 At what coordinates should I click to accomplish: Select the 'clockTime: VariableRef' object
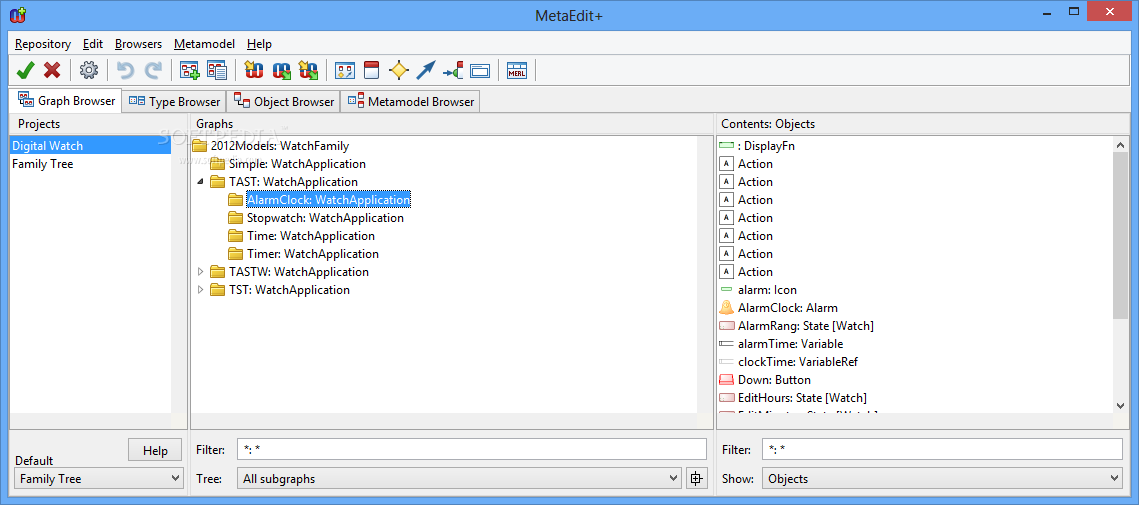pos(798,362)
